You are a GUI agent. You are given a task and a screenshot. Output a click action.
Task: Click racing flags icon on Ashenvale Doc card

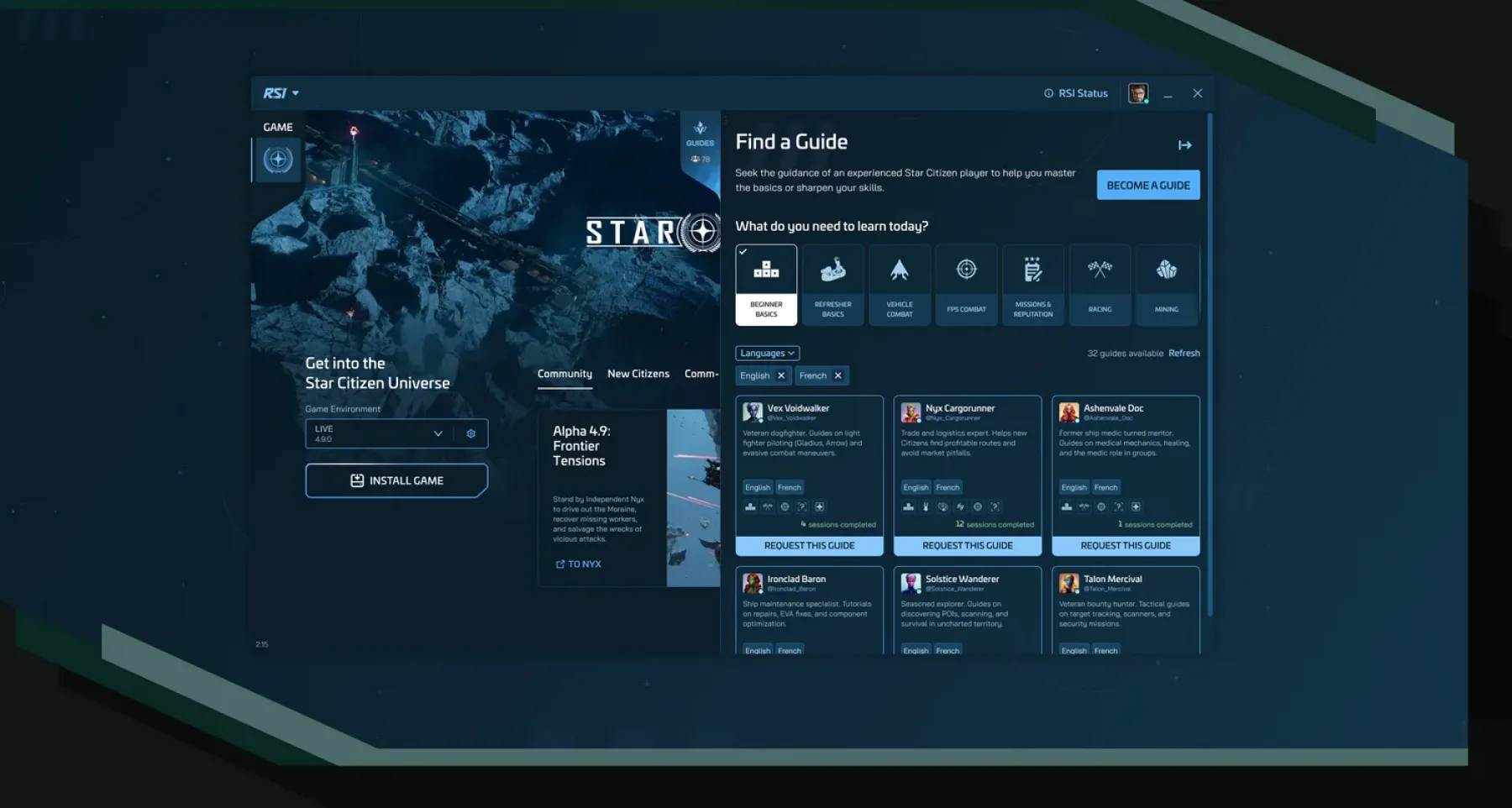pyautogui.click(x=1084, y=506)
